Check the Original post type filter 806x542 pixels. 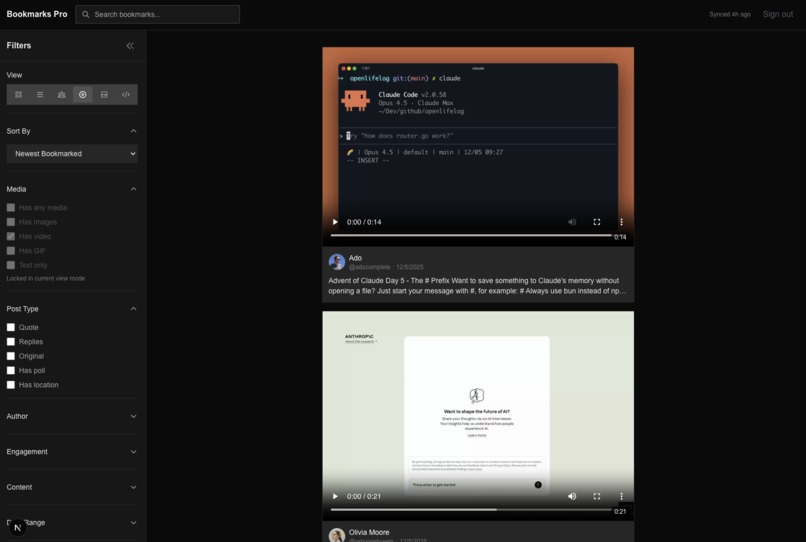[x=11, y=356]
